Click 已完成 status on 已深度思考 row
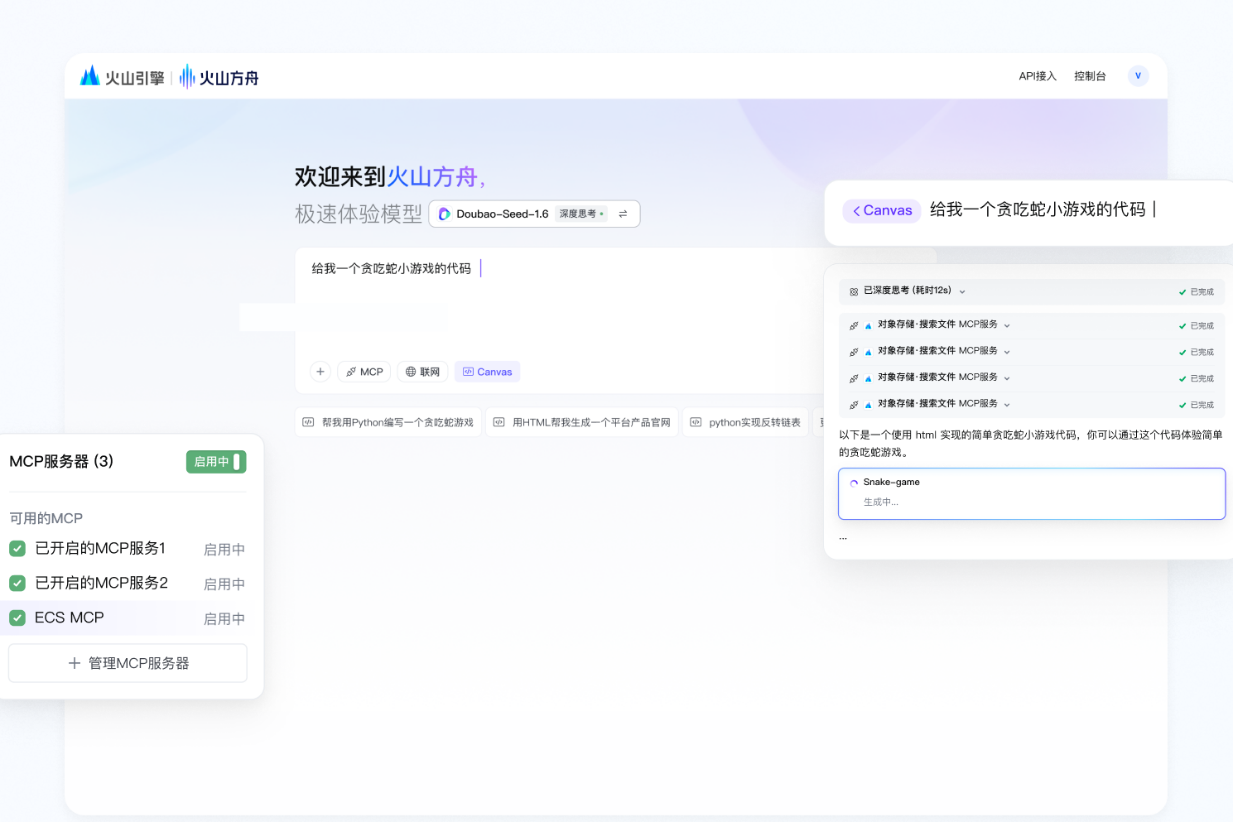The width and height of the screenshot is (1233, 822). [x=1196, y=292]
